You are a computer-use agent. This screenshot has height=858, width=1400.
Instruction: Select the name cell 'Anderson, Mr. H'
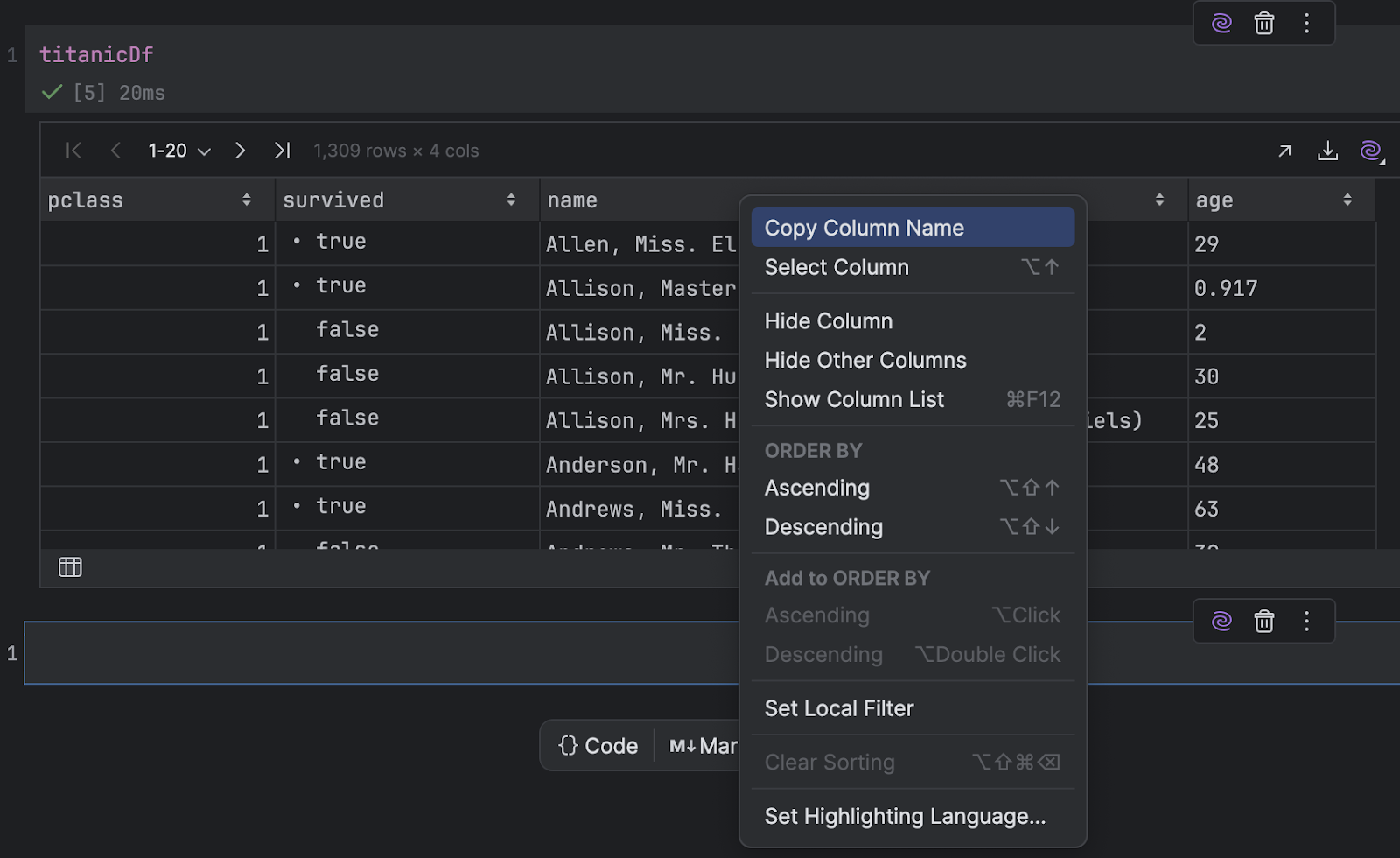tap(640, 465)
